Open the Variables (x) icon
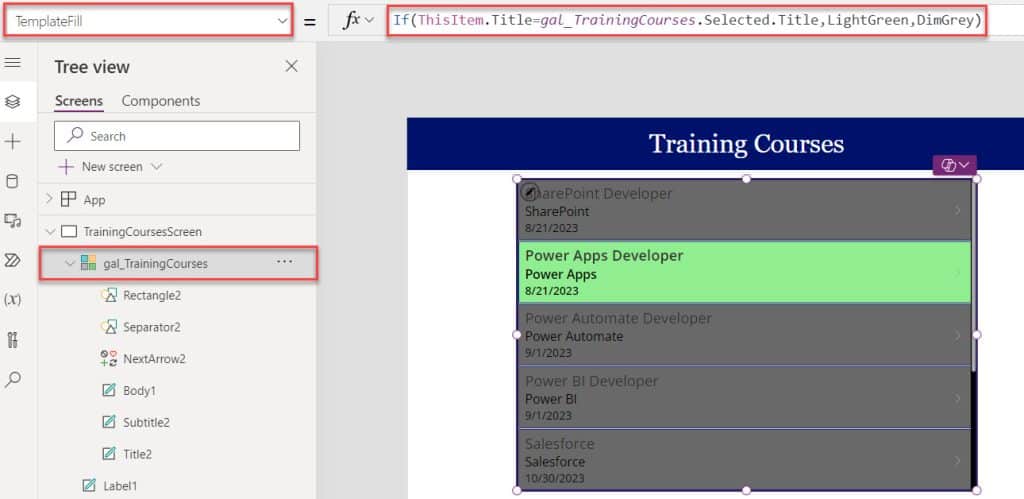The image size is (1024, 499). [x=12, y=300]
